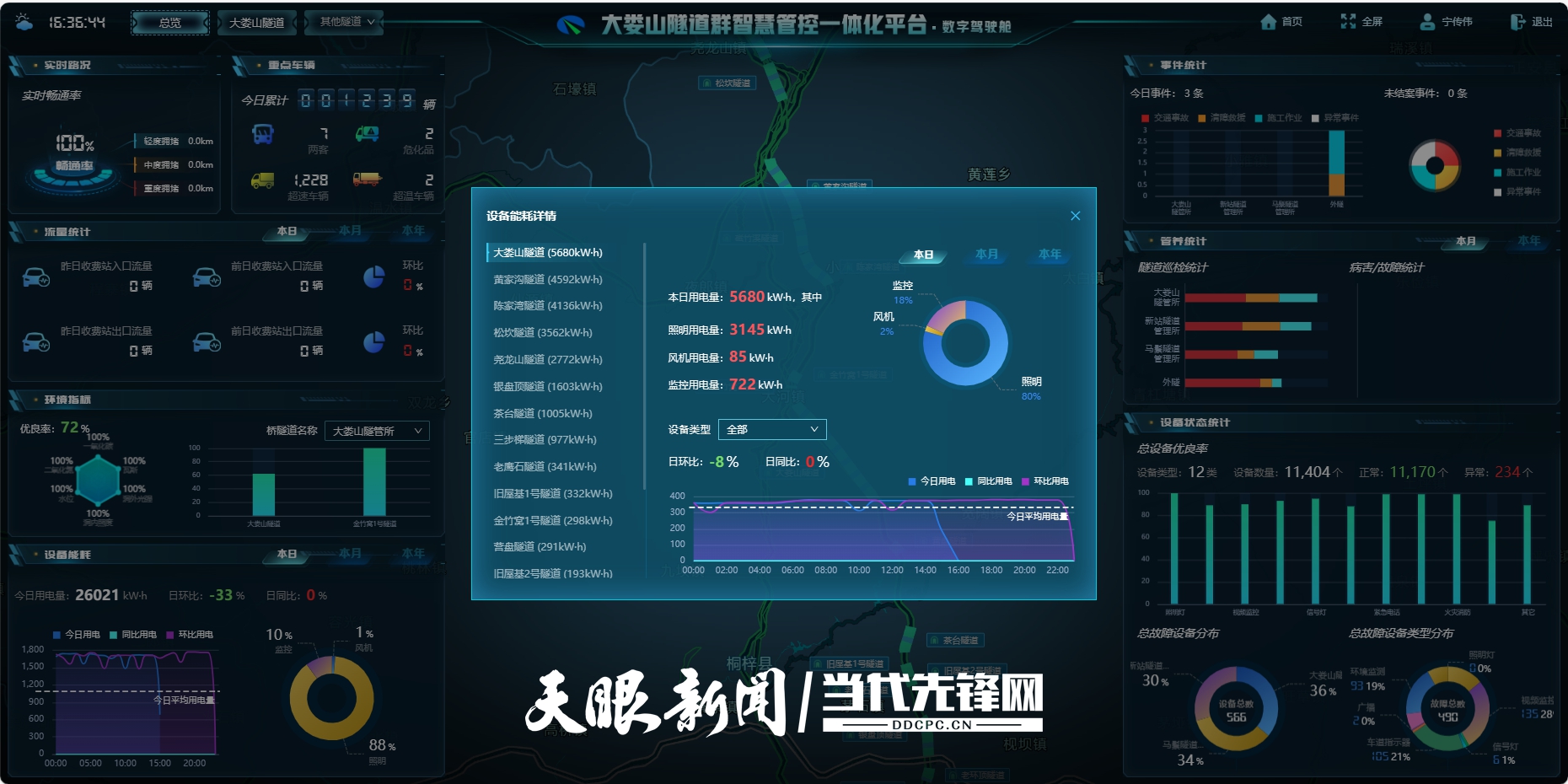Viewport: 1568px width, 784px height.
Task: Close the 设备能耗详情 dialog
Action: [1076, 216]
